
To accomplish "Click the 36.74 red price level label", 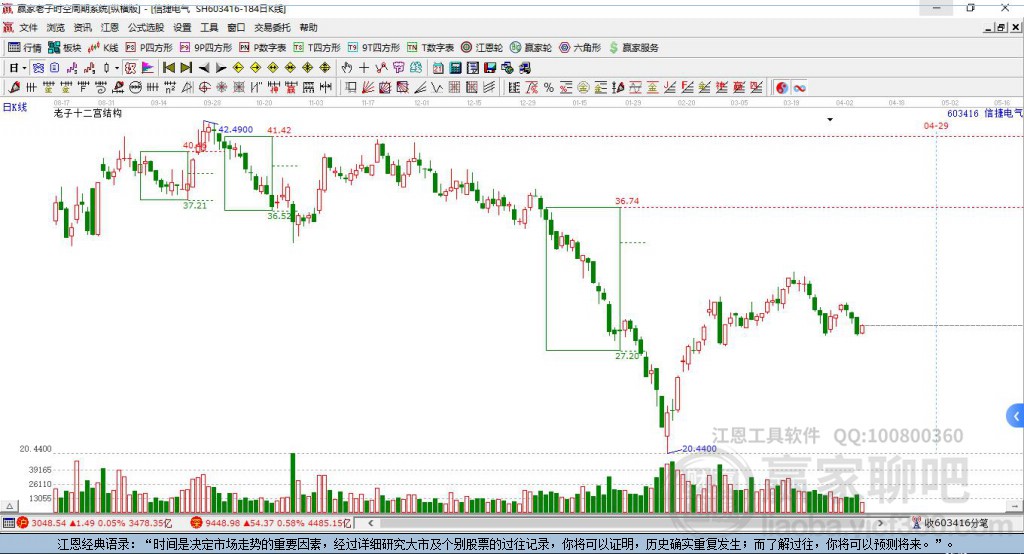I will (627, 201).
